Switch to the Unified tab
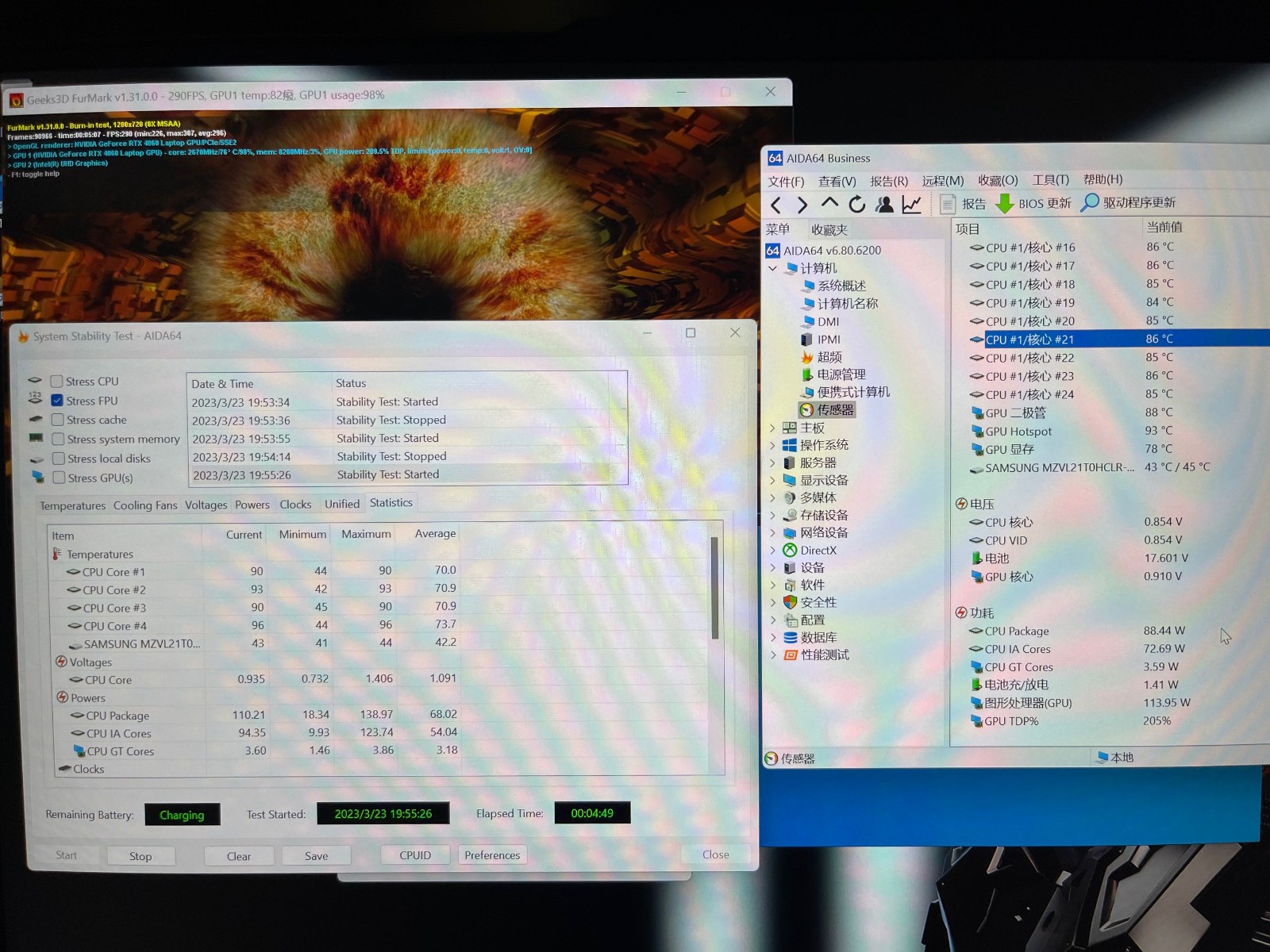The image size is (1270, 952). [342, 504]
